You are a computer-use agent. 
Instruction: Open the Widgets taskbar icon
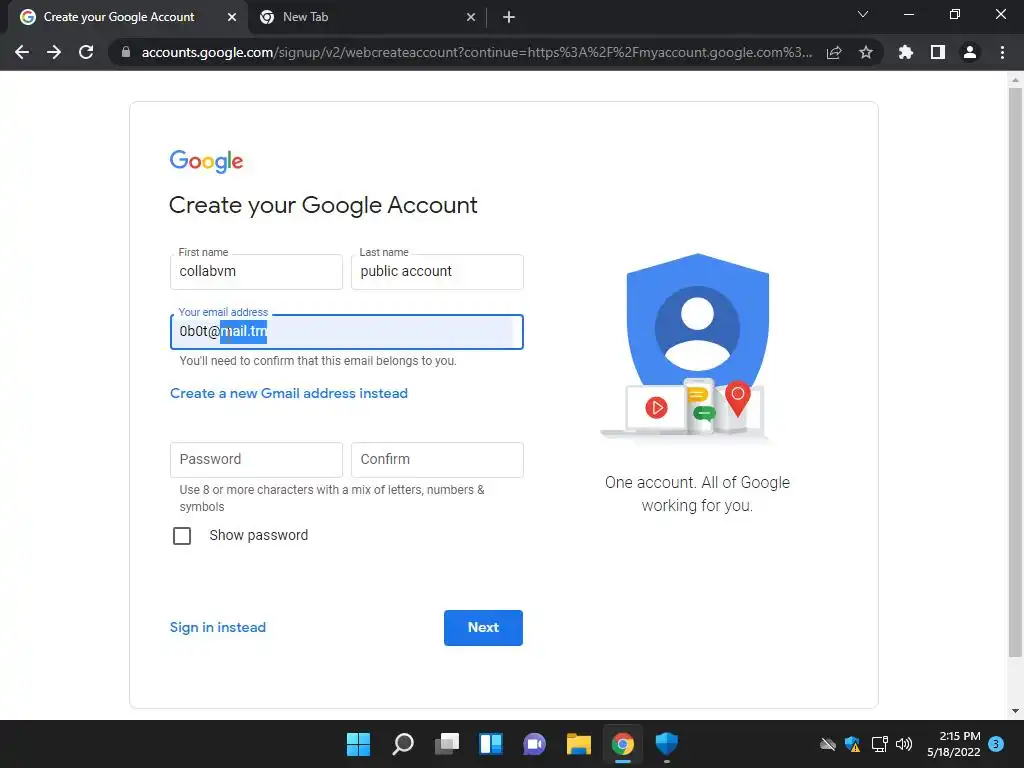tap(490, 744)
